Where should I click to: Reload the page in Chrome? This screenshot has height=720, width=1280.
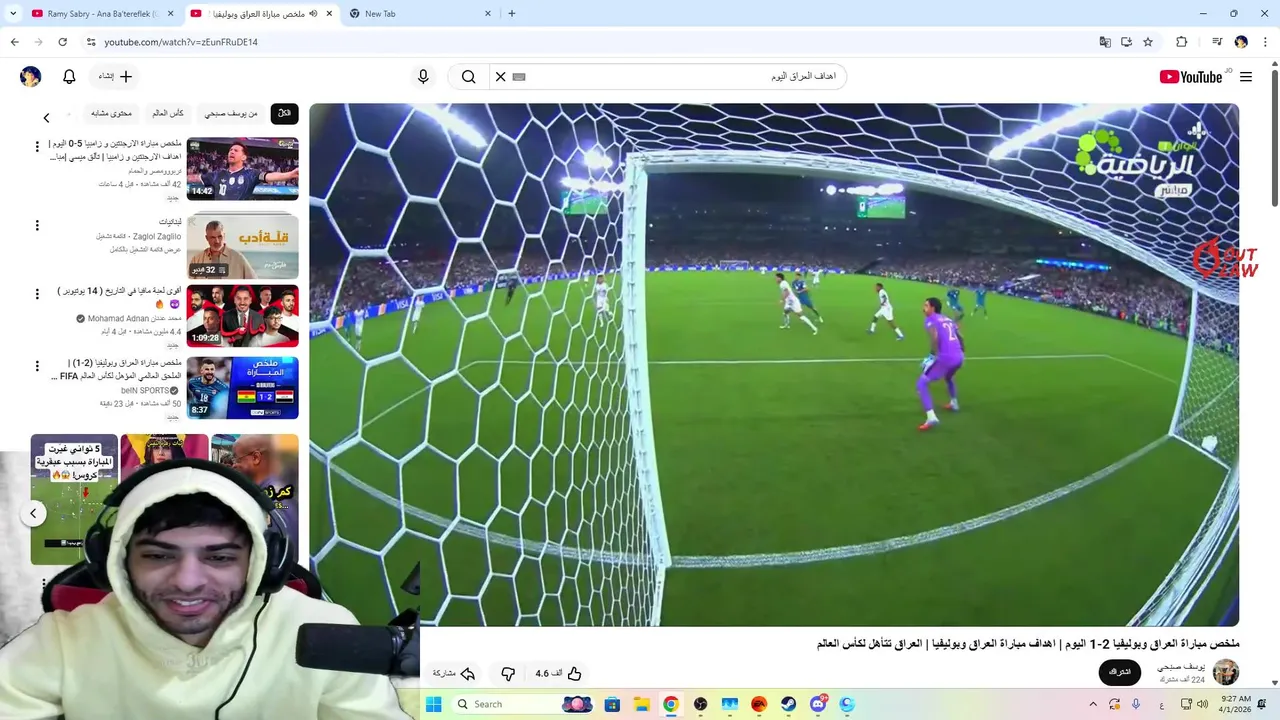(62, 42)
